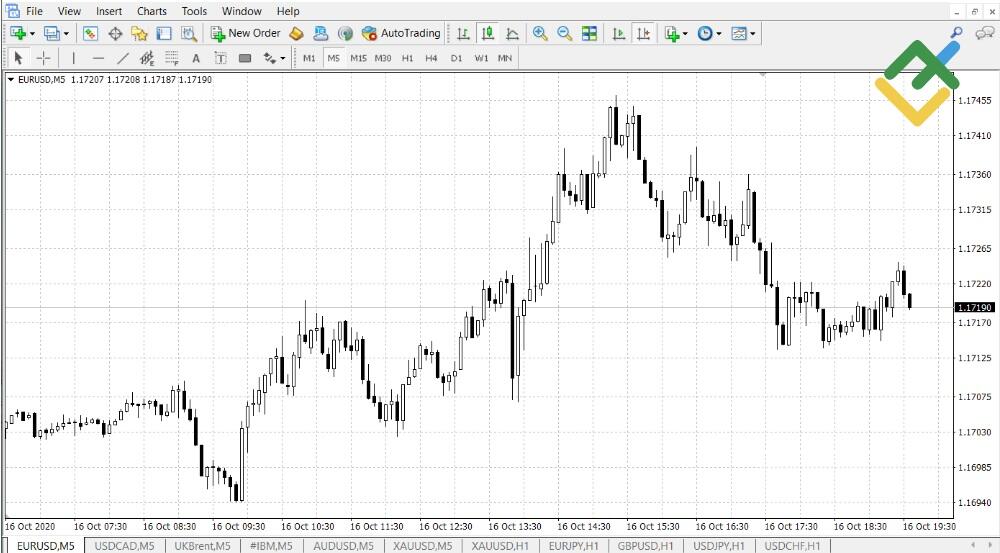The width and height of the screenshot is (1000, 553).
Task: Toggle the AutoTrading button
Action: pos(401,33)
